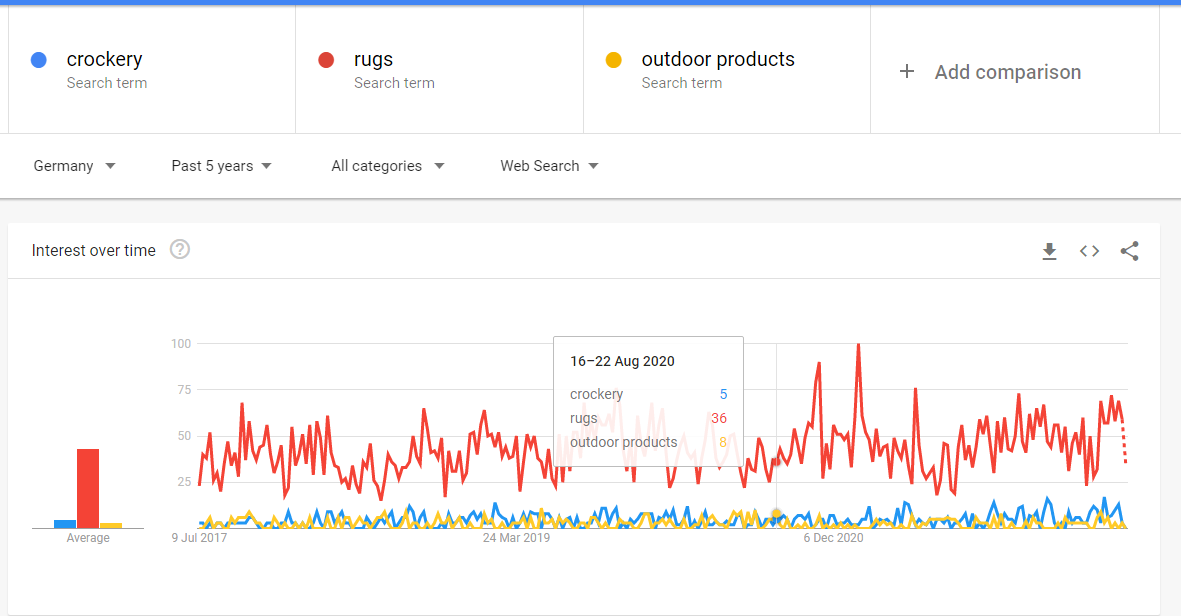Share the interest over time chart
The image size is (1181, 616).
(x=1129, y=252)
